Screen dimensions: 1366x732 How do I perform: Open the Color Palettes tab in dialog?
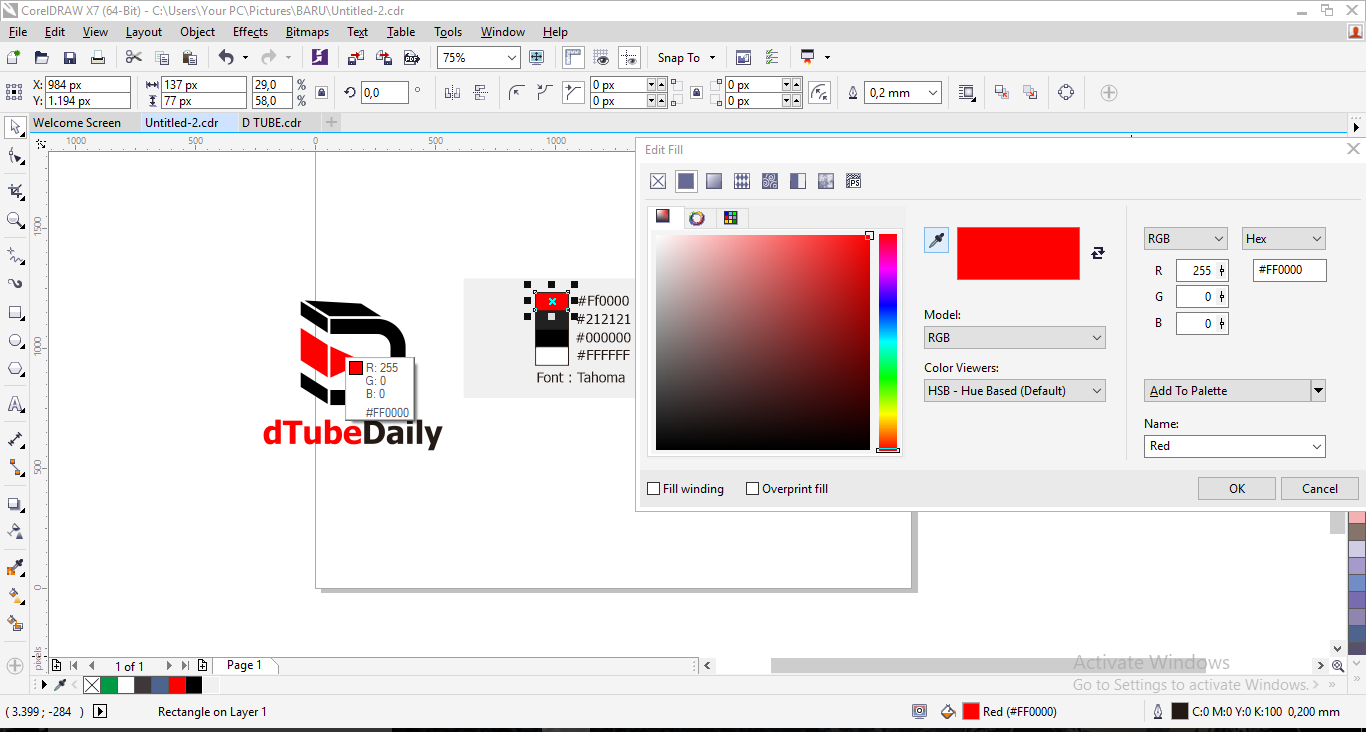pos(731,218)
